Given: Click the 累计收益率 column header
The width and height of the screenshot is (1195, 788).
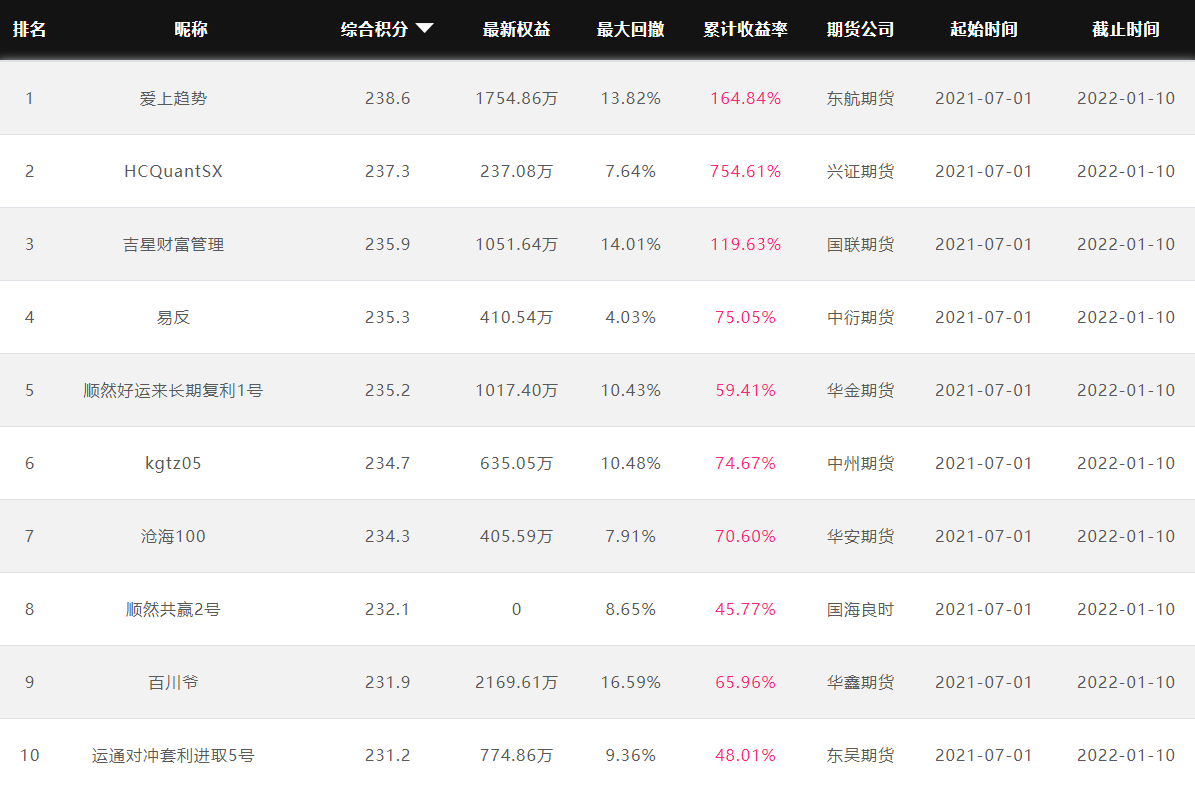Looking at the screenshot, I should click(x=745, y=30).
